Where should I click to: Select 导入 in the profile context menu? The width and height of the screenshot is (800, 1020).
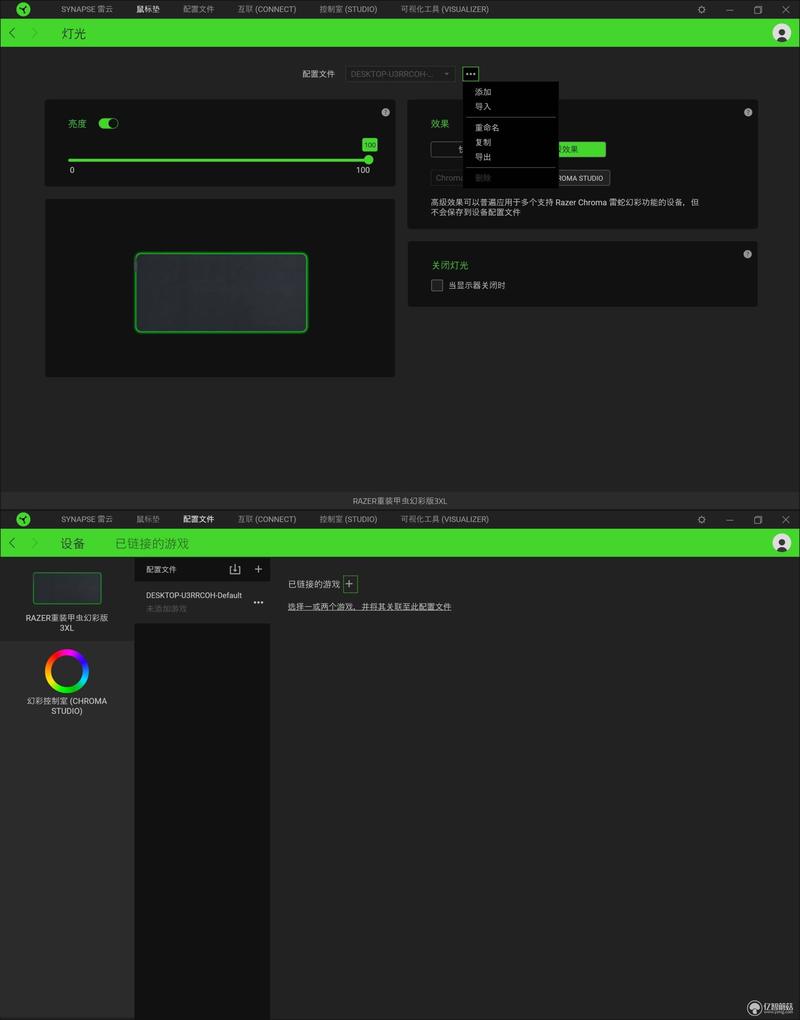coord(483,107)
